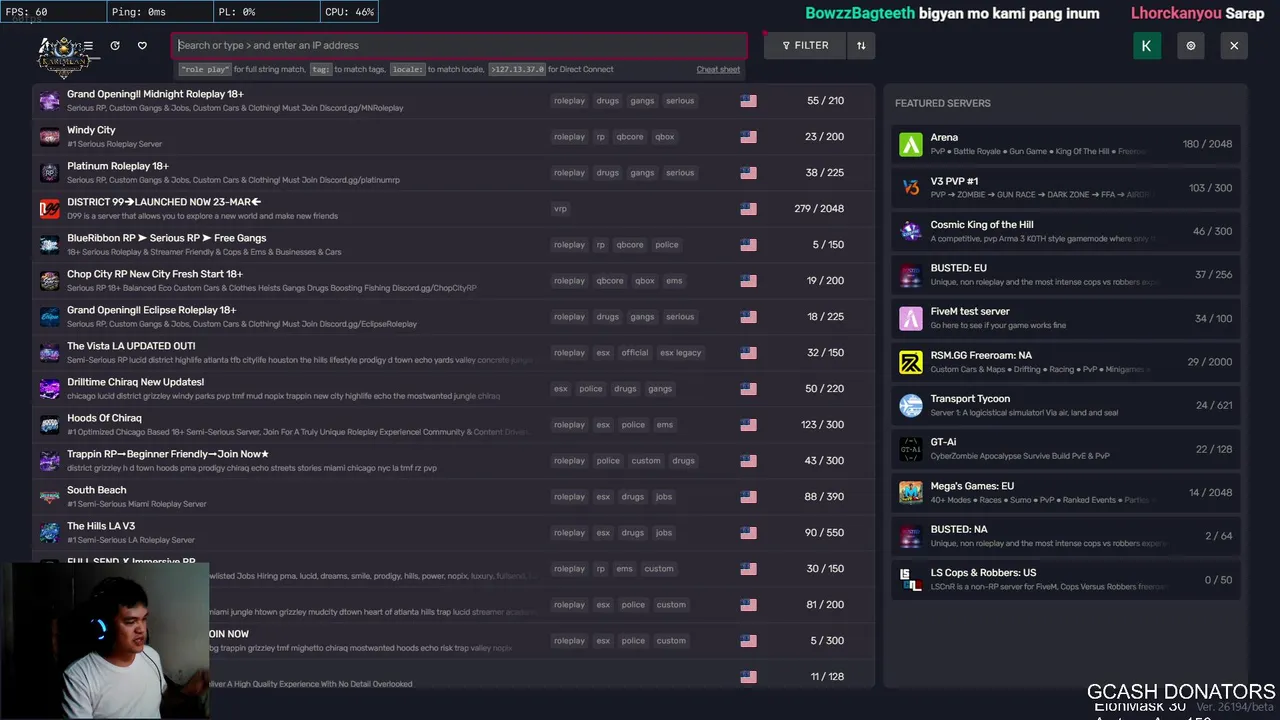Click the BlueRibbon RP server icon

[49, 245]
